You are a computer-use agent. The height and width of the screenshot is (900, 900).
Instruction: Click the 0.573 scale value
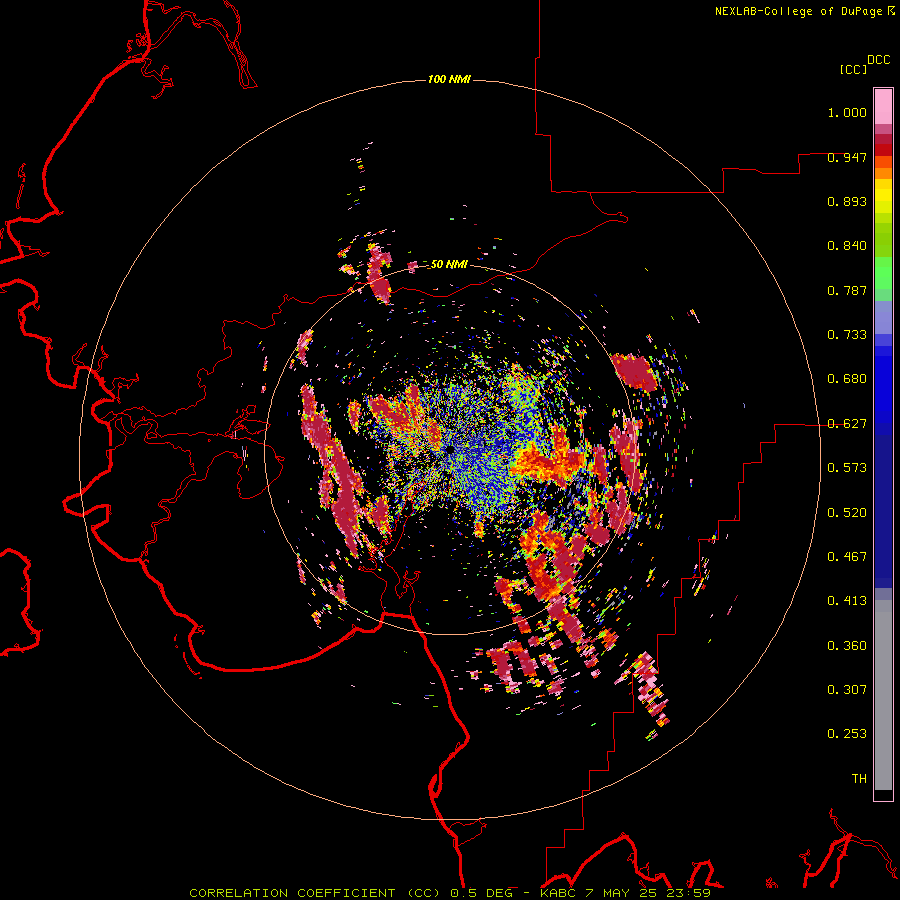pos(847,468)
